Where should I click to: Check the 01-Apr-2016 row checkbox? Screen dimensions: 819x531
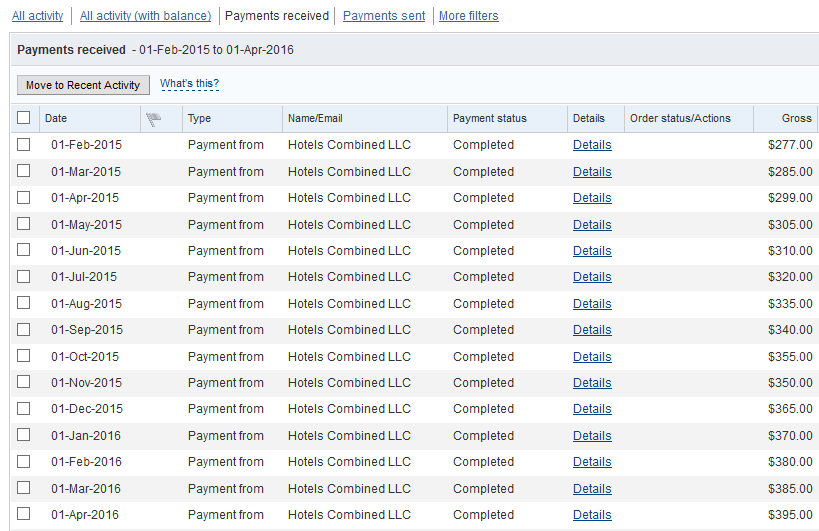click(x=24, y=514)
